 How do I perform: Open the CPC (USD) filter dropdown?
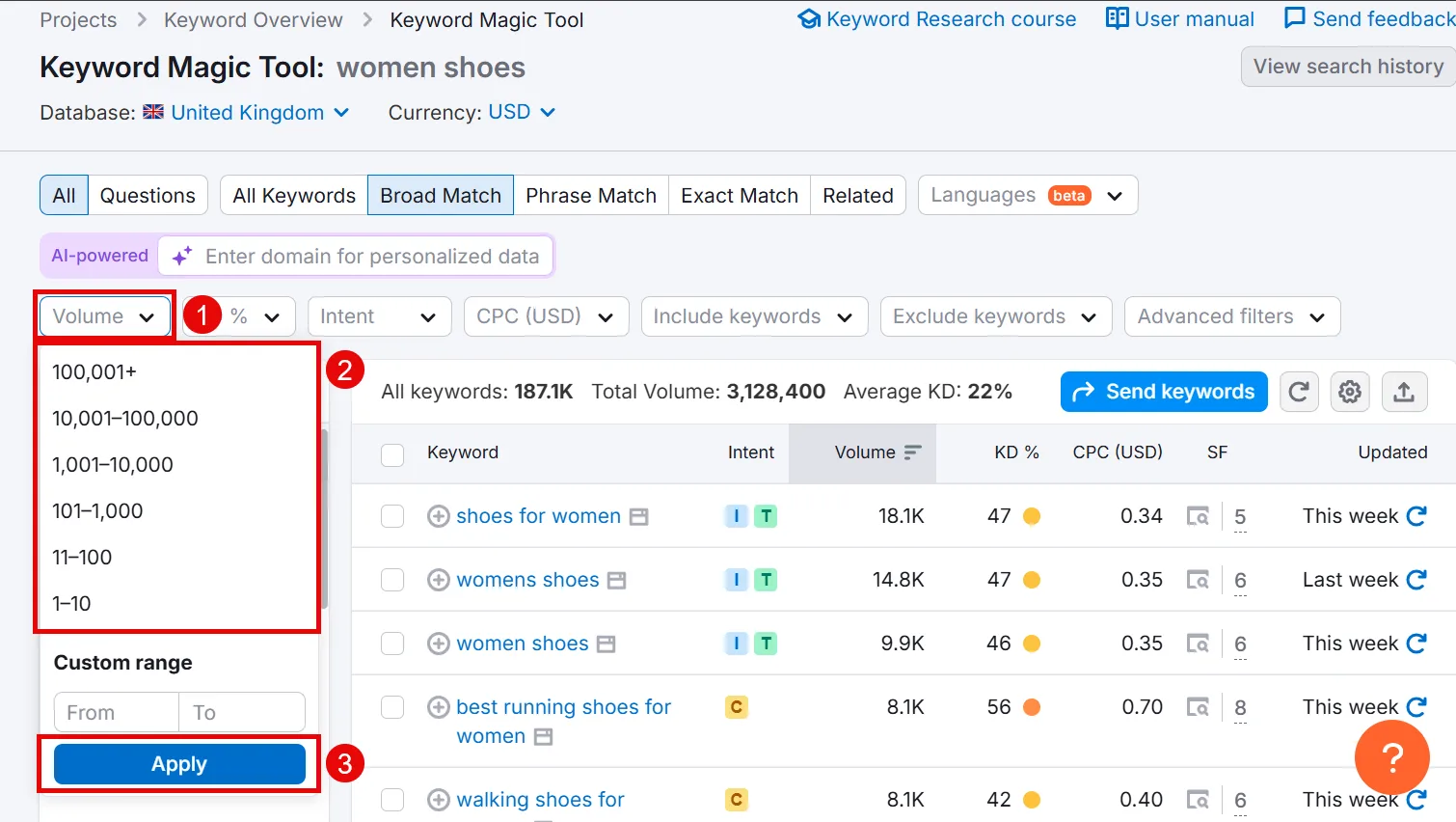point(546,316)
